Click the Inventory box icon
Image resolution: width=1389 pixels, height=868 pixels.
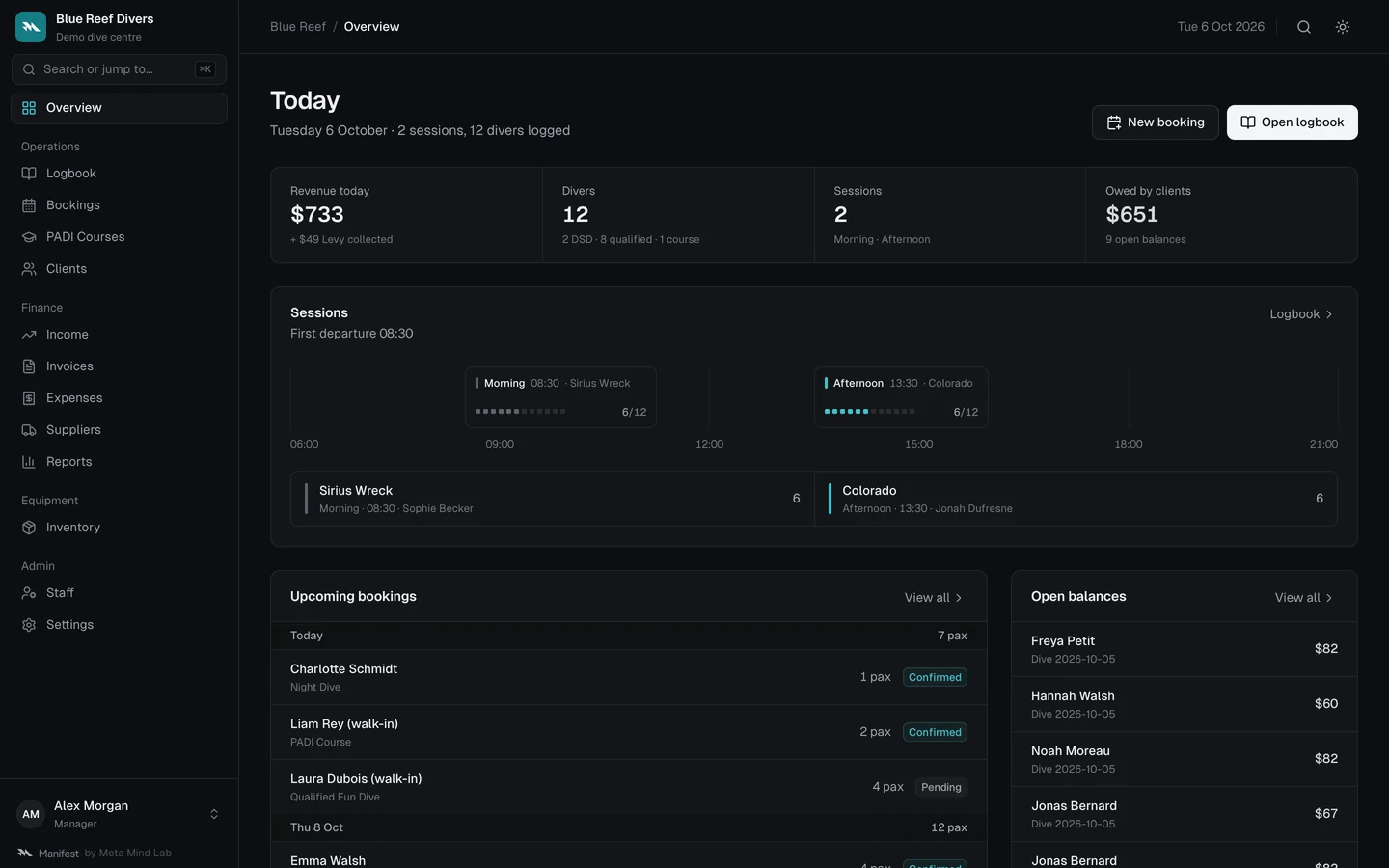[29, 528]
